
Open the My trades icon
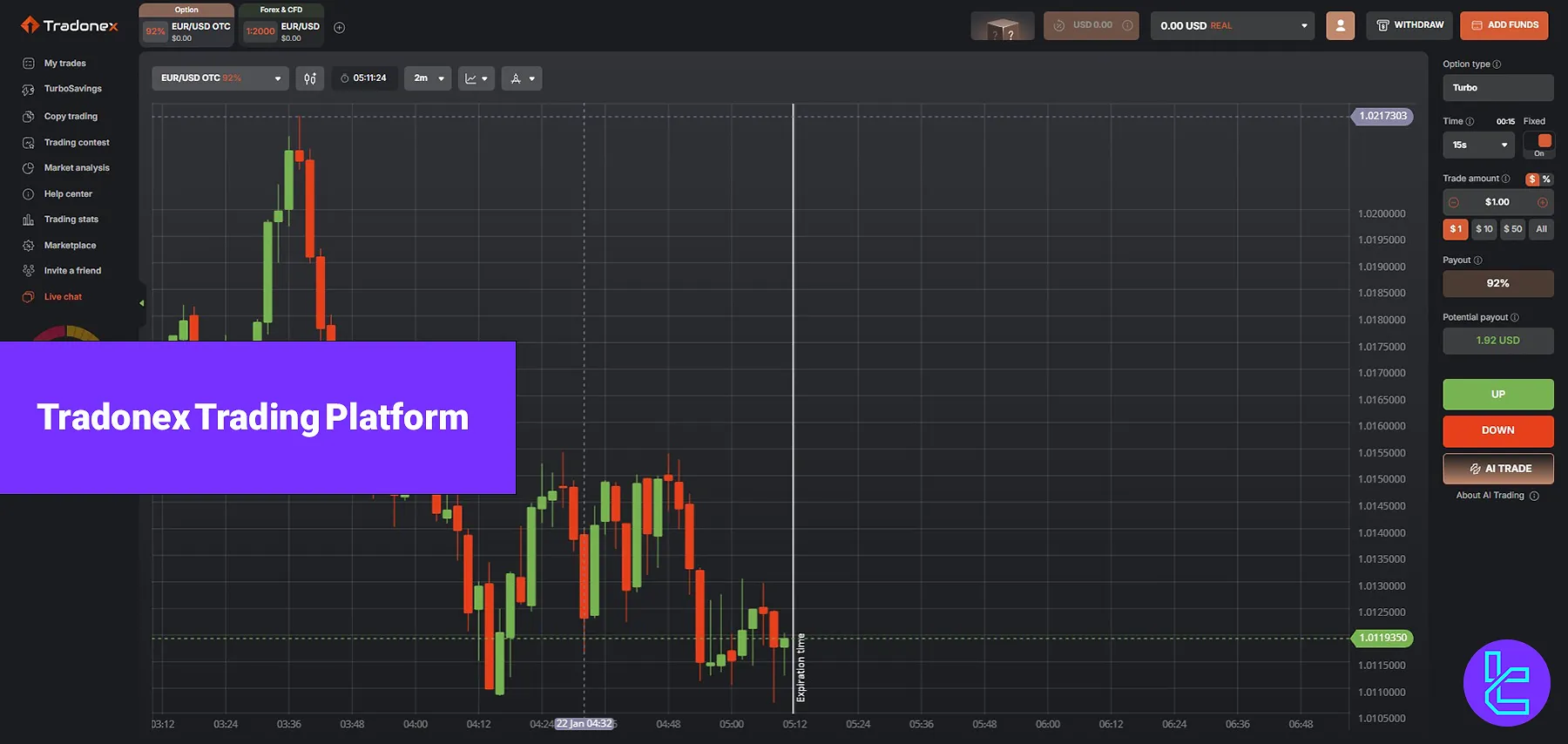click(29, 64)
